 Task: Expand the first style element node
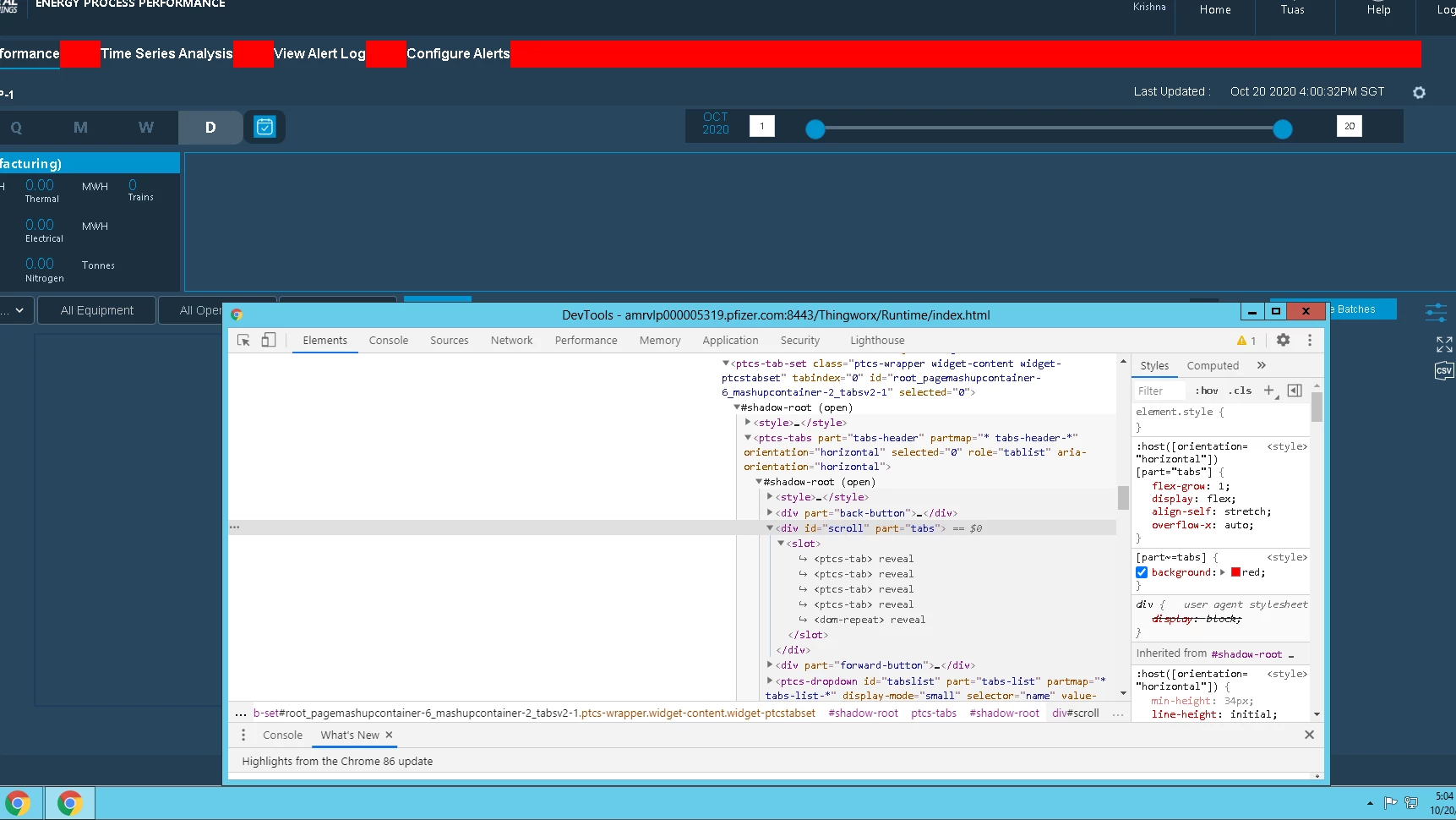tap(748, 422)
